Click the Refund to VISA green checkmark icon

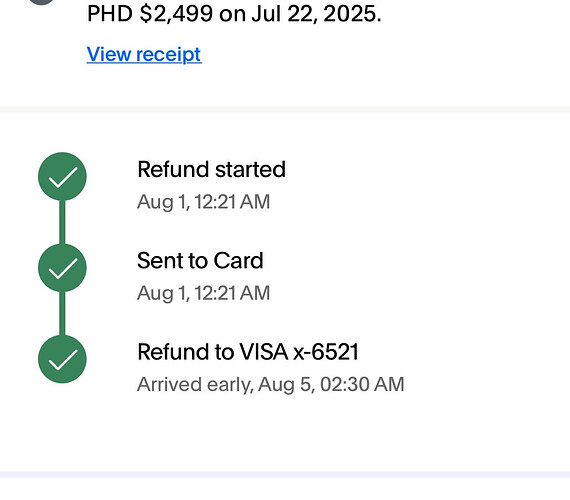click(x=62, y=359)
